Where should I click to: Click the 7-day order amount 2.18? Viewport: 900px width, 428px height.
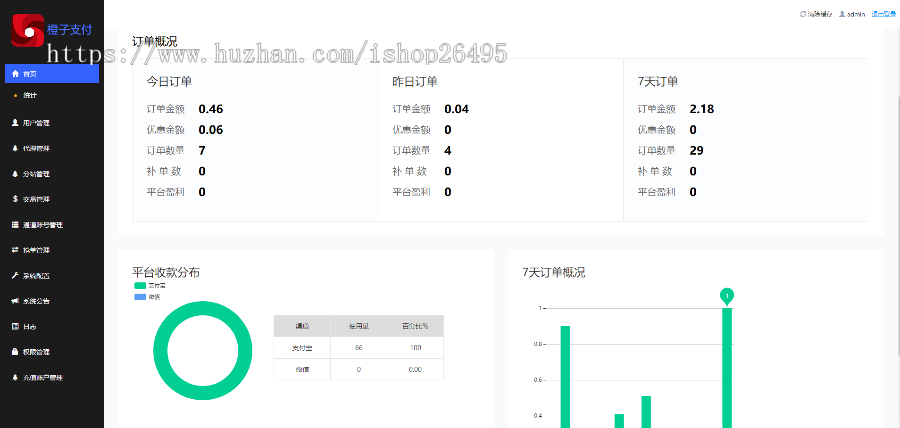click(701, 109)
